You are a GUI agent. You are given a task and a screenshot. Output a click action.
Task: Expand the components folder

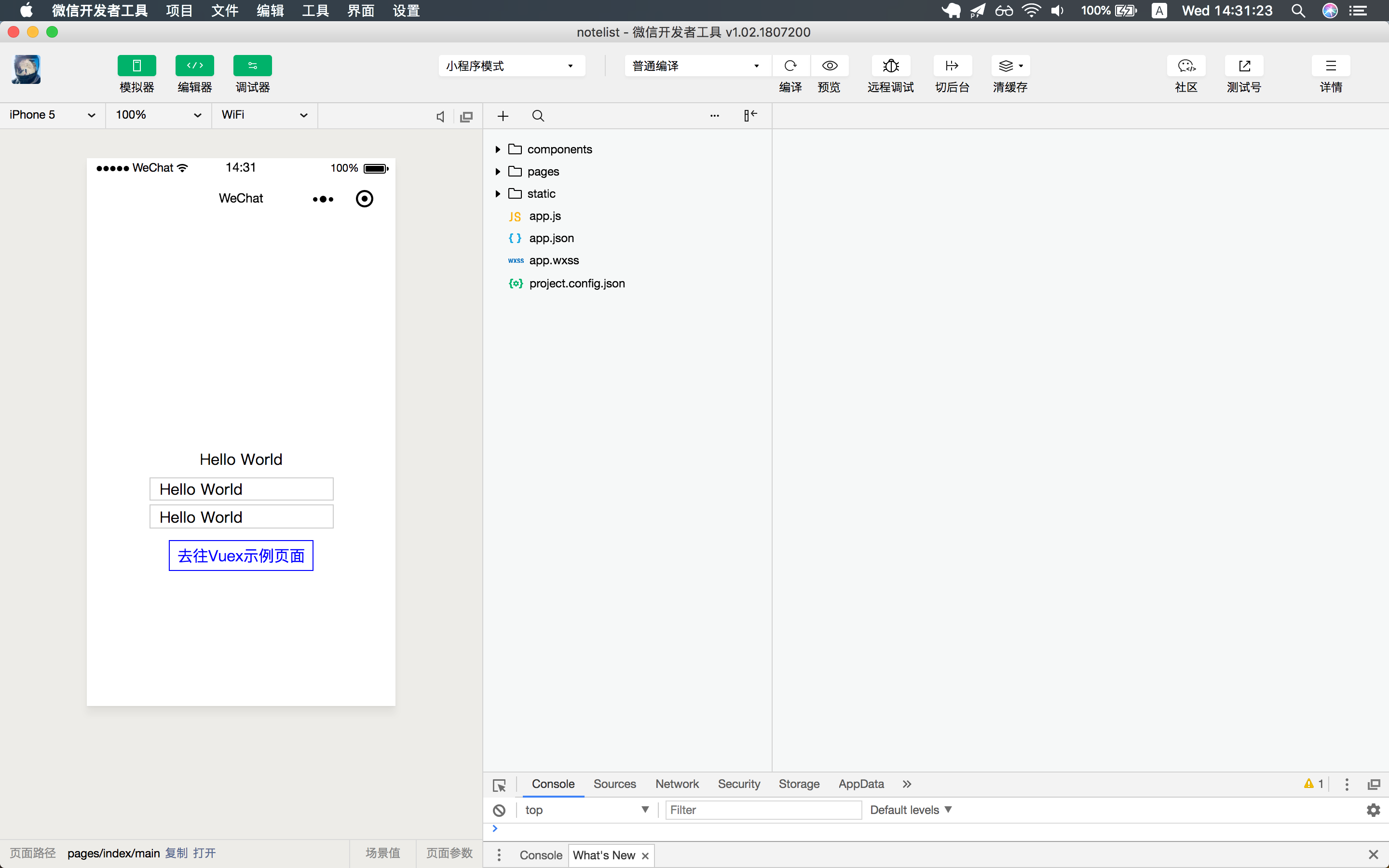coord(498,149)
